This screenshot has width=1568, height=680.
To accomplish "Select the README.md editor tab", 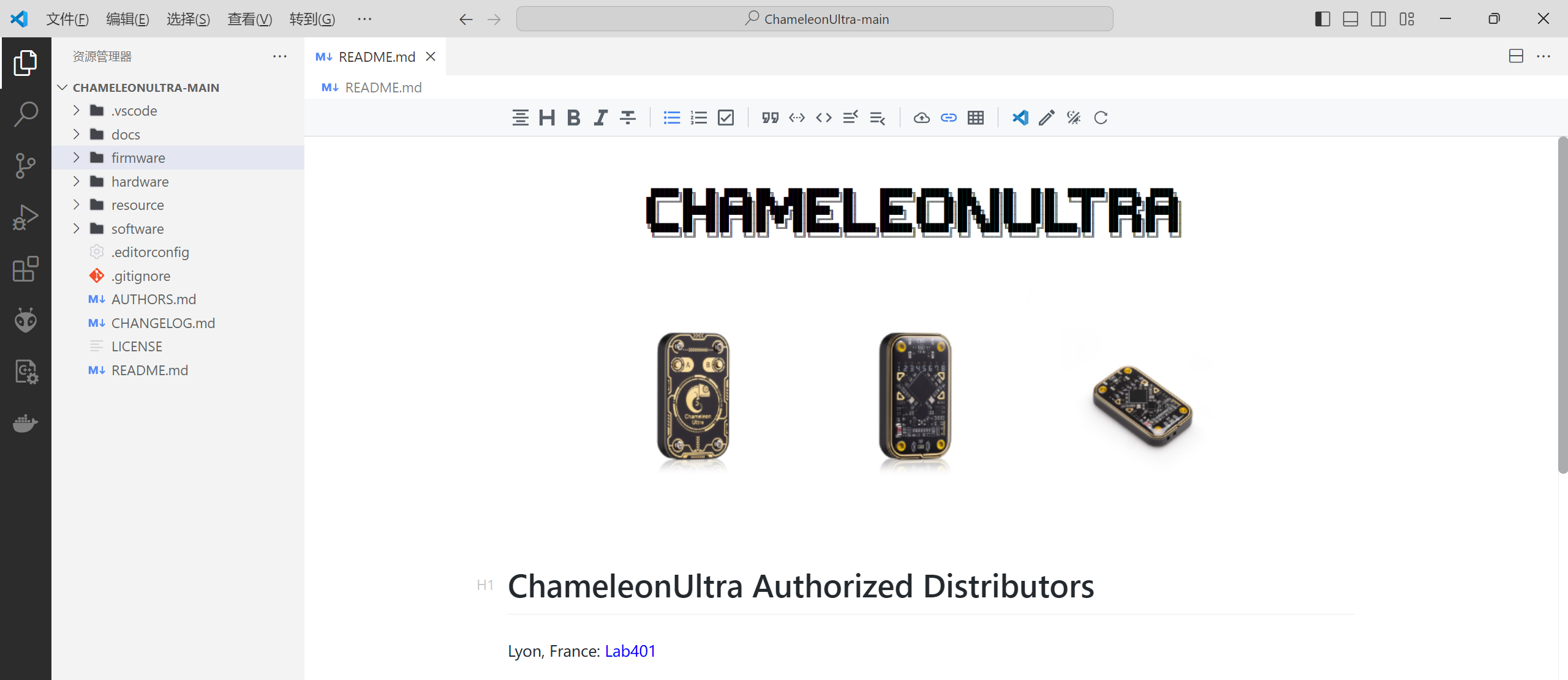I will click(376, 57).
